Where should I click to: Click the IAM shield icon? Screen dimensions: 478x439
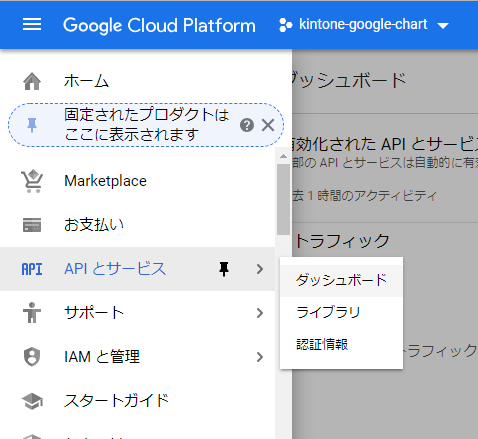[32, 357]
